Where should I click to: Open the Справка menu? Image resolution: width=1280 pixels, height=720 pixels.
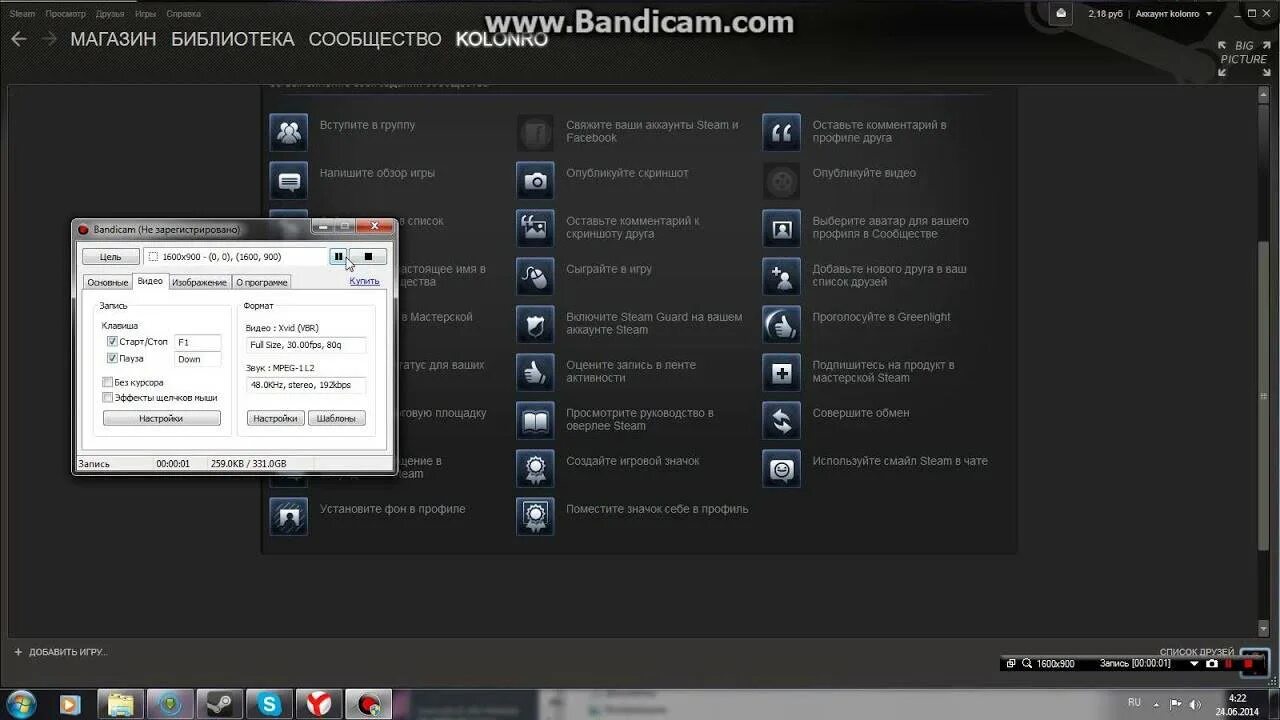pyautogui.click(x=183, y=14)
